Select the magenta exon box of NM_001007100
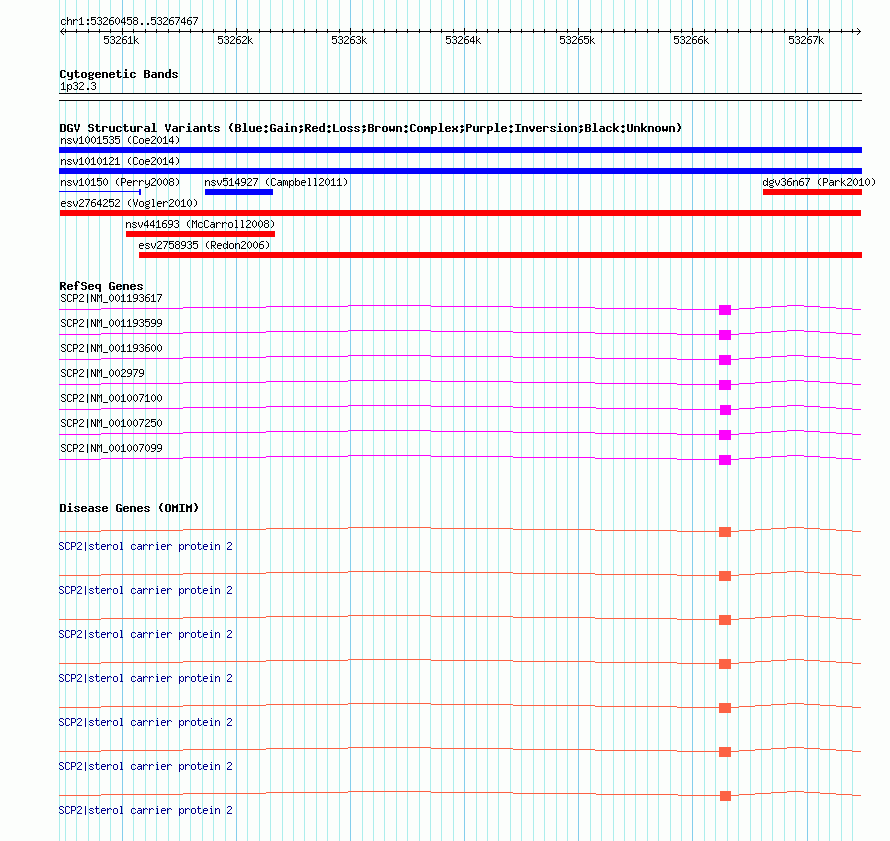Image resolution: width=890 pixels, height=841 pixels. point(725,410)
